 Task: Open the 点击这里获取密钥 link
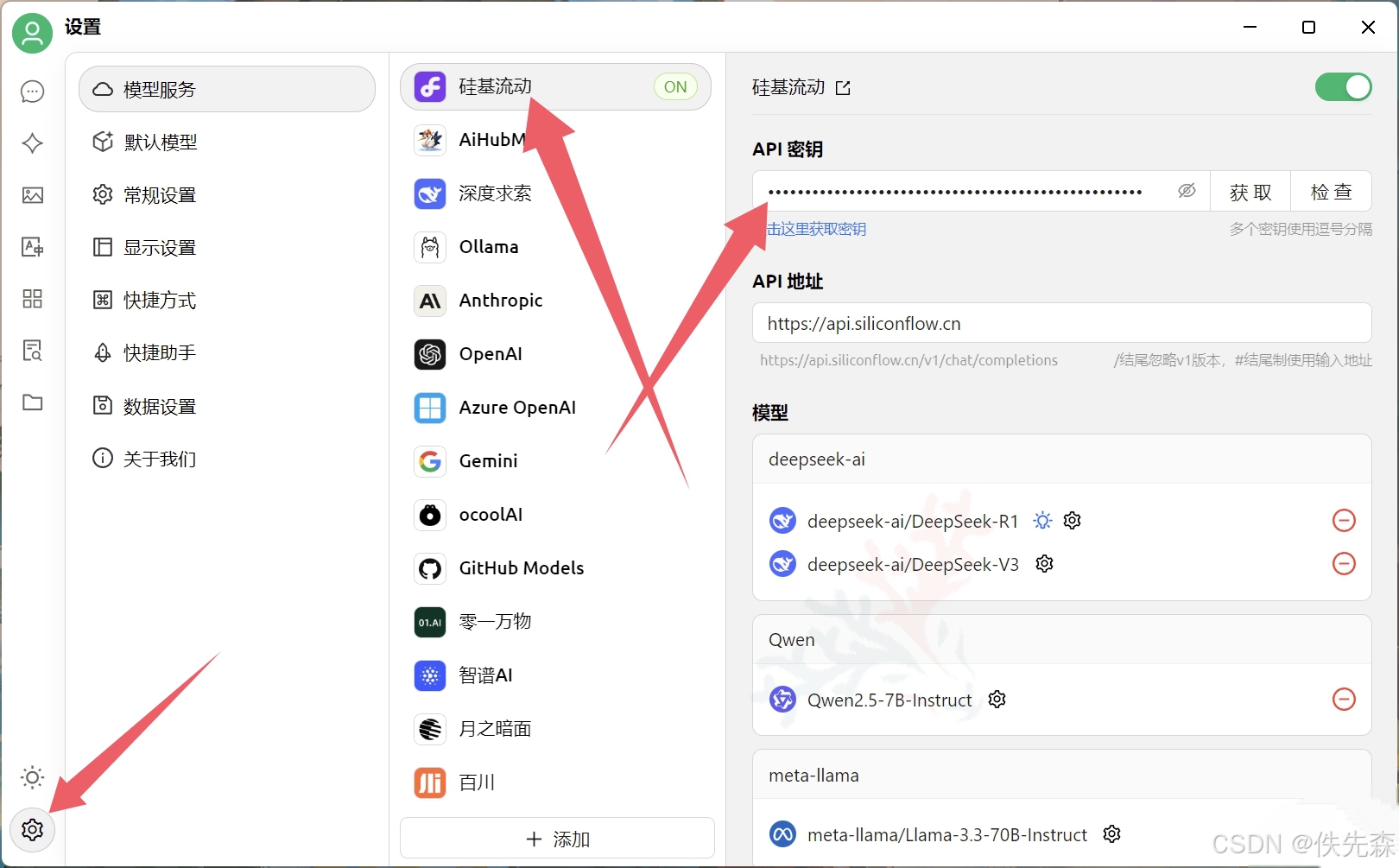click(x=809, y=229)
